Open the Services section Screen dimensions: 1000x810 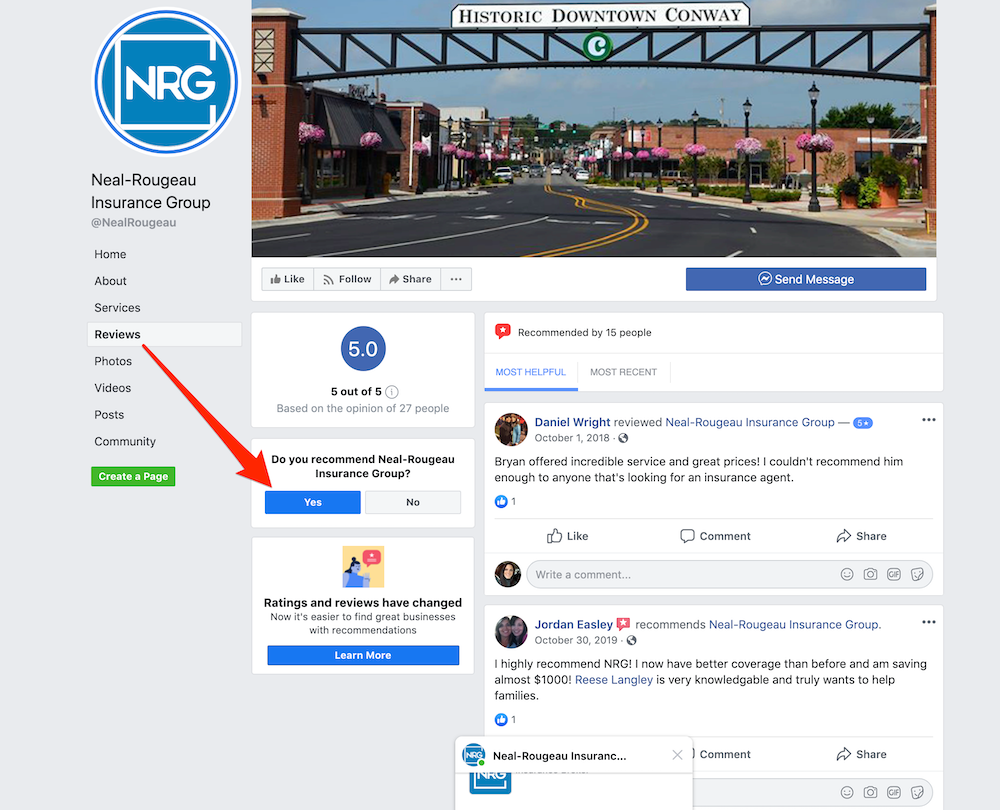(x=117, y=308)
